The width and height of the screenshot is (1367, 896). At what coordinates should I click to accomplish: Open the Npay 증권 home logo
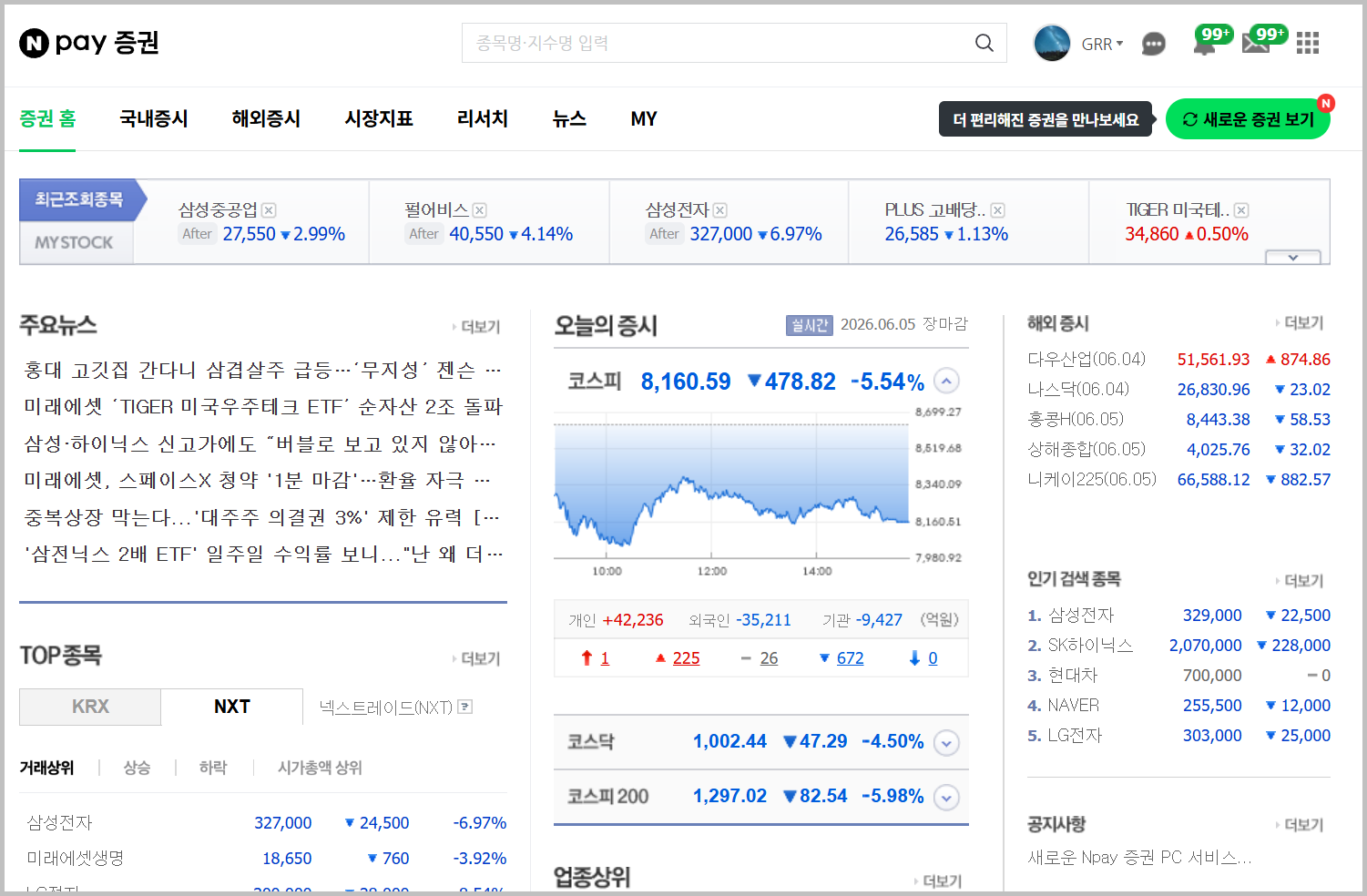(89, 43)
